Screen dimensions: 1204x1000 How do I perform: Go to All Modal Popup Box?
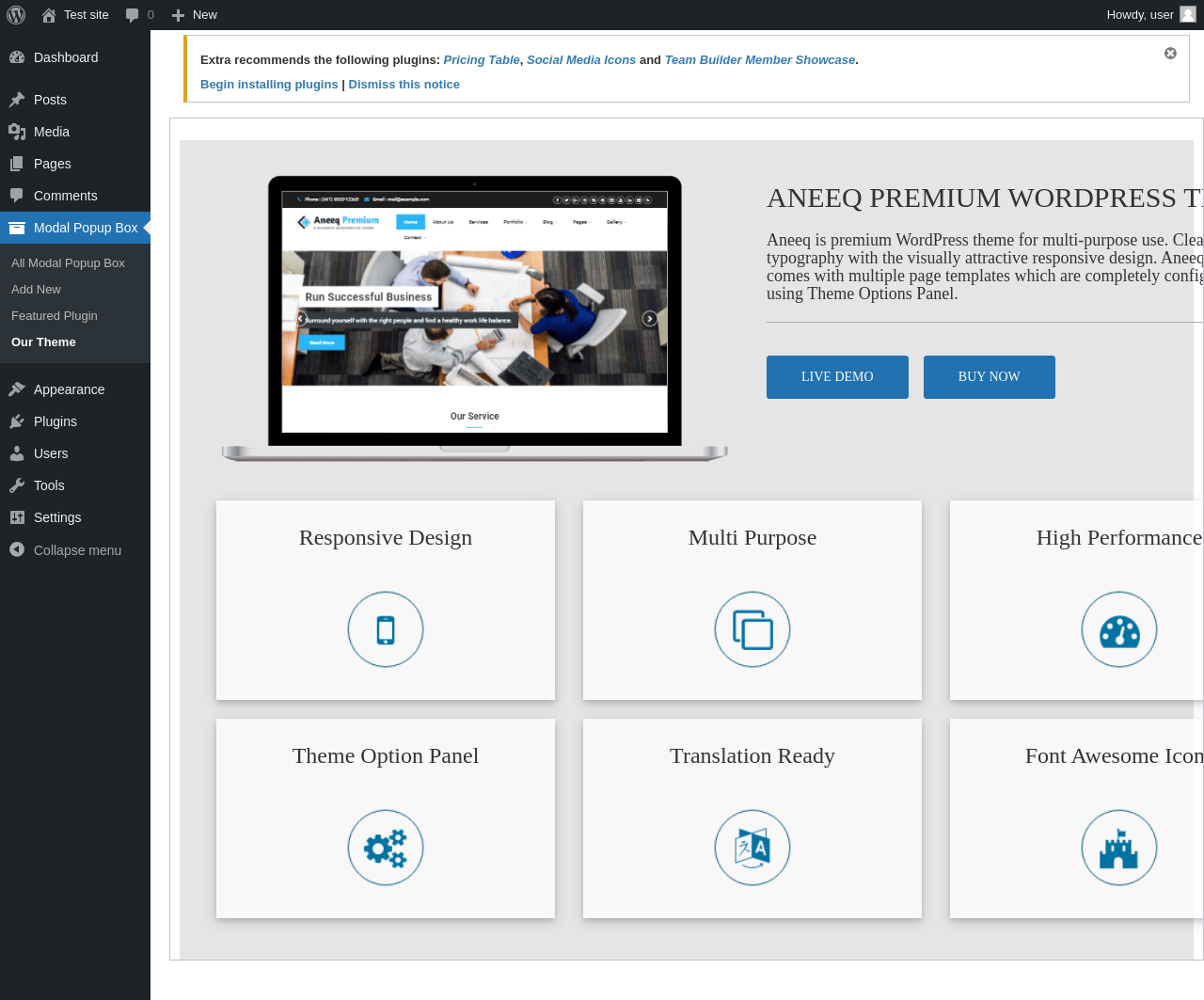pos(68,263)
